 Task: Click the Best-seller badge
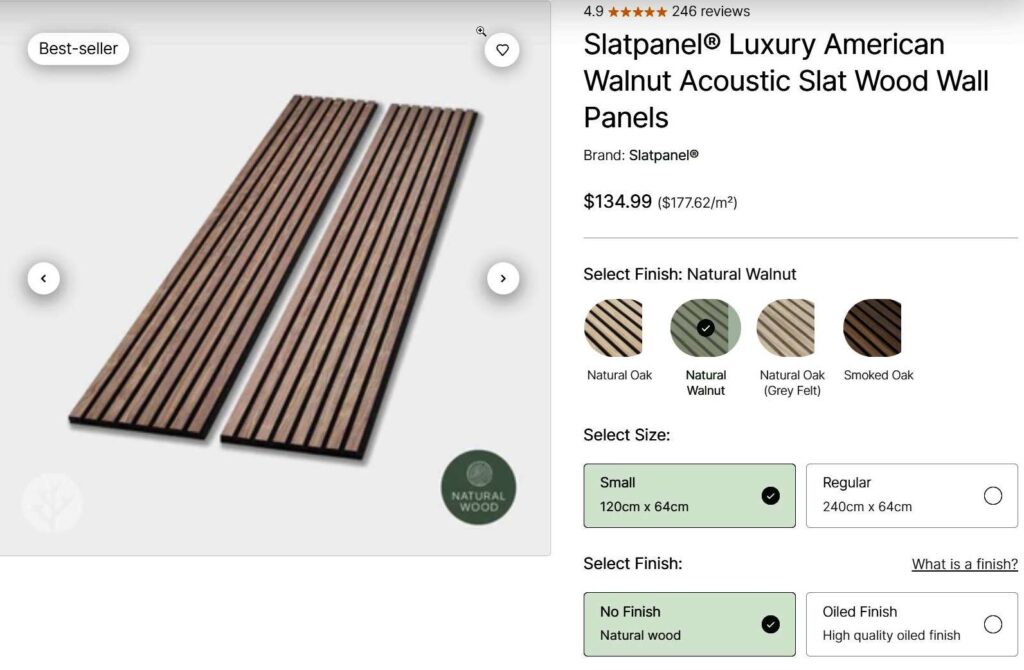click(78, 48)
